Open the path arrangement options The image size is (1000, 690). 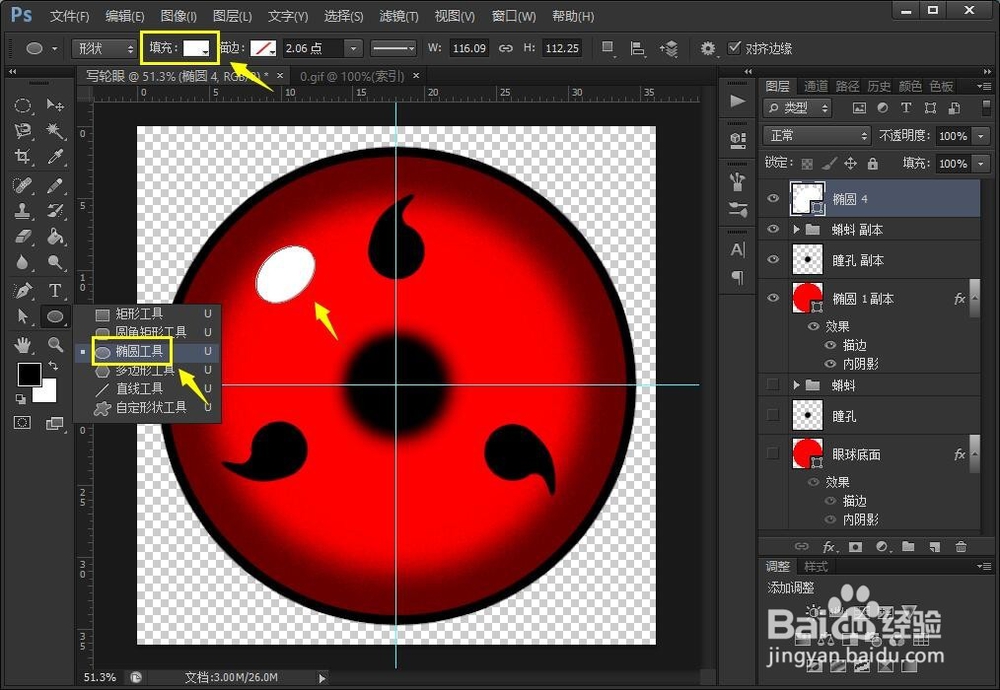click(669, 48)
